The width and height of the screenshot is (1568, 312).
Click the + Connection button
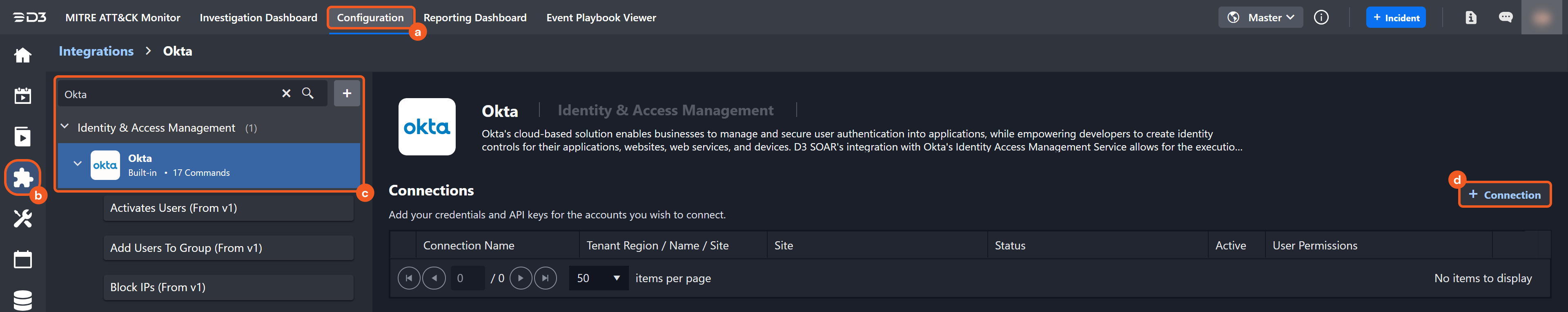pyautogui.click(x=1504, y=195)
